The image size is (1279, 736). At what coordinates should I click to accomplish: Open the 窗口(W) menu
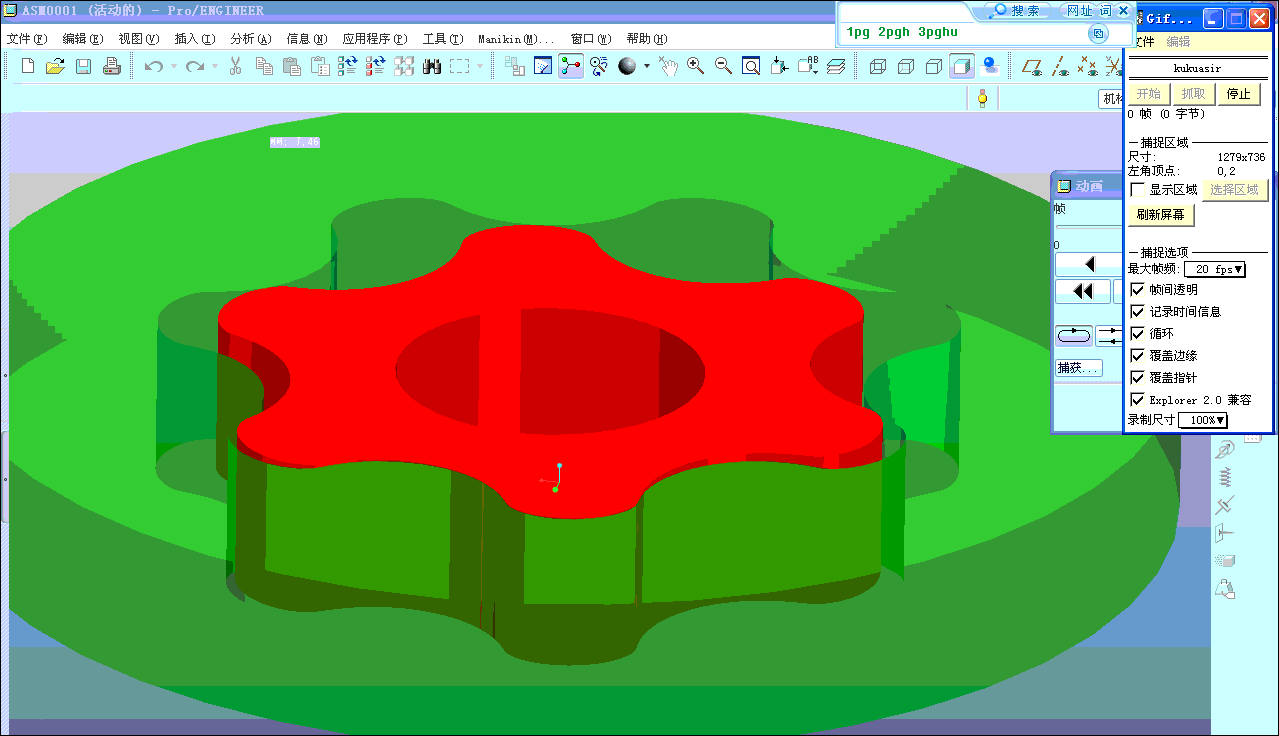590,39
